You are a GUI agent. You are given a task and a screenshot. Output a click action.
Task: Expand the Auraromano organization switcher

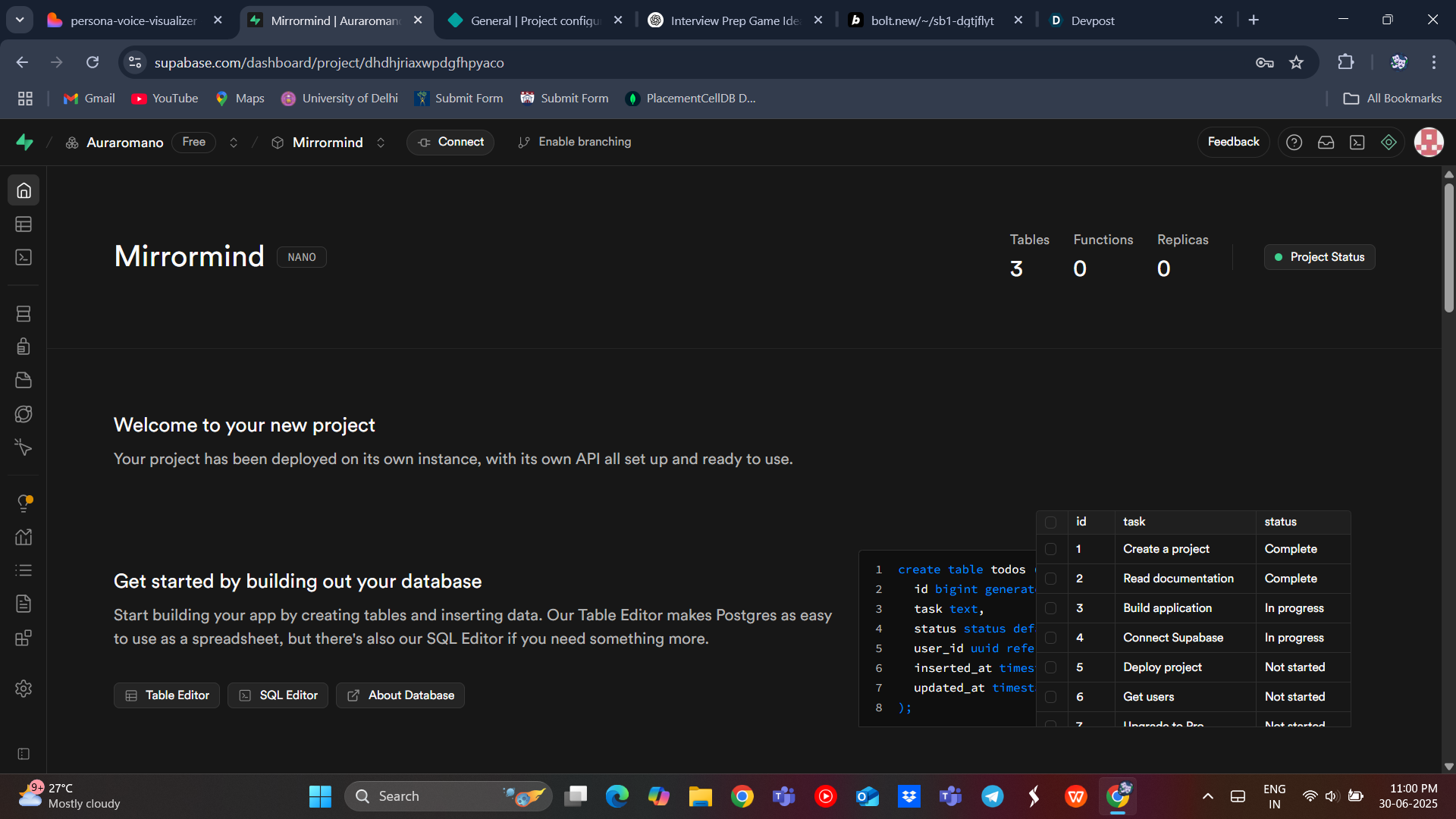(234, 143)
